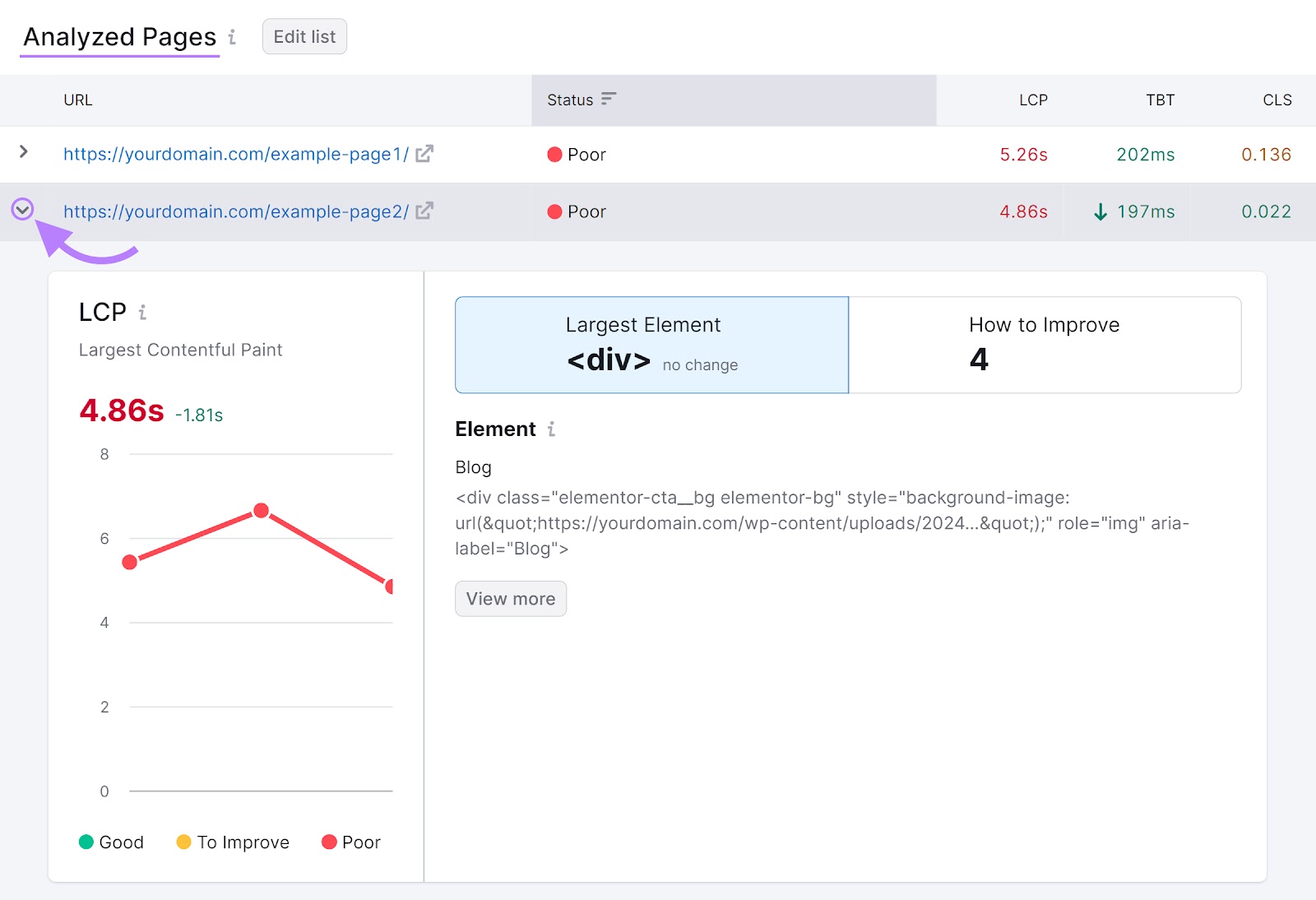The height and width of the screenshot is (900, 1316).
Task: Expand the example-page1 row
Action: (23, 151)
